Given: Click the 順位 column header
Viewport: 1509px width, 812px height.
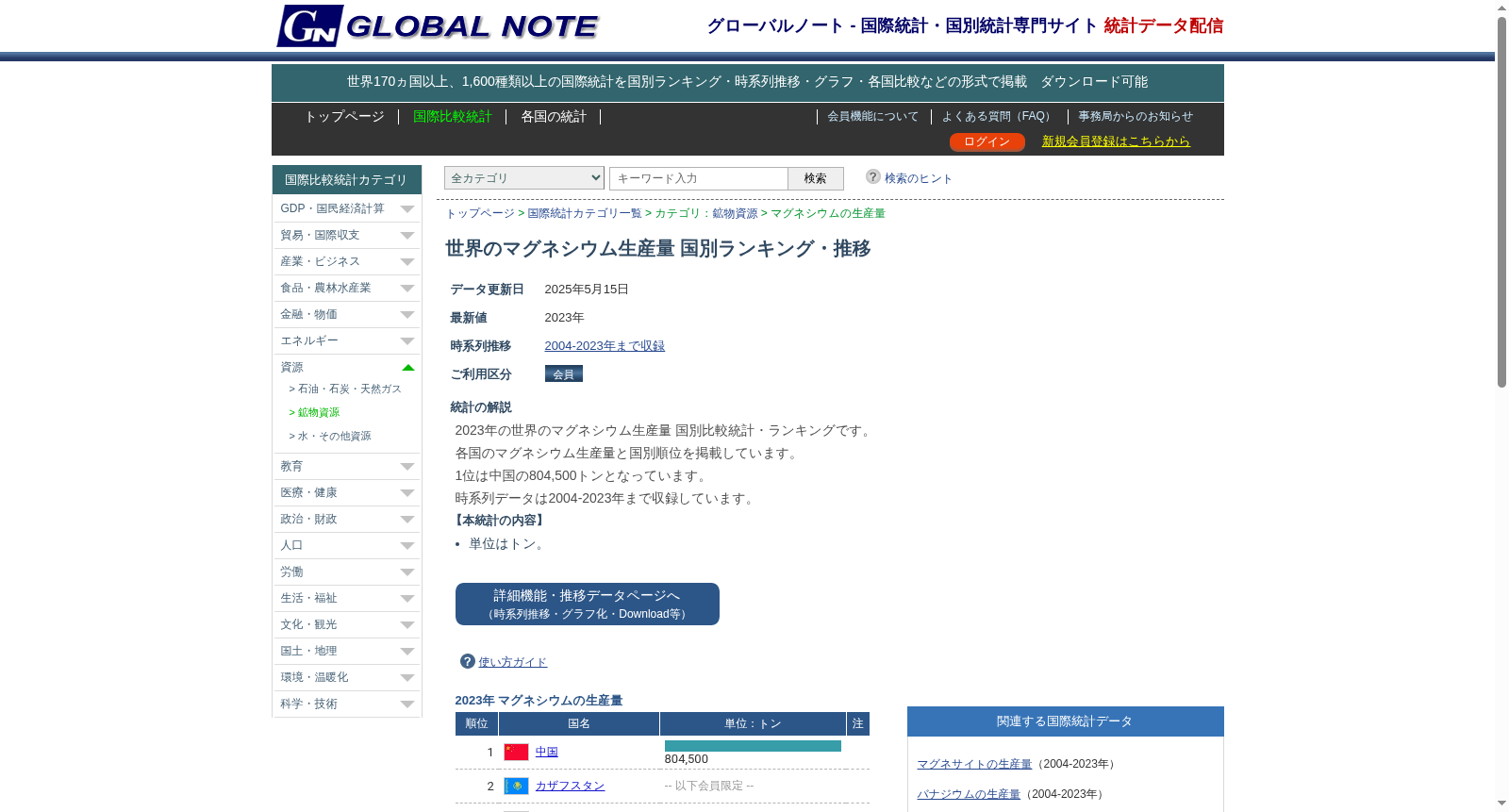Looking at the screenshot, I should pos(476,723).
